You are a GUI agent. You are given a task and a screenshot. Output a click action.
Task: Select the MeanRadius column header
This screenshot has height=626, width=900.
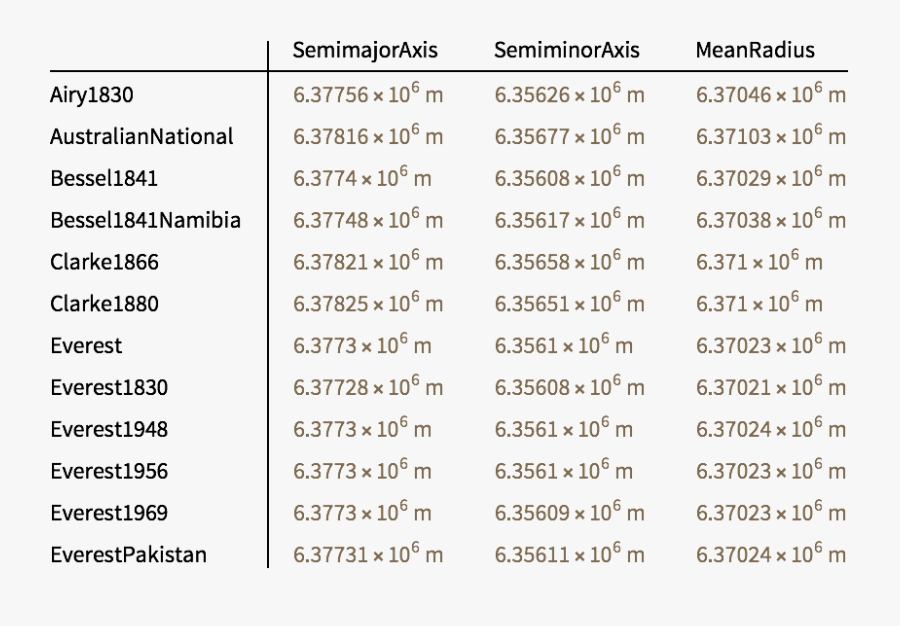[755, 50]
